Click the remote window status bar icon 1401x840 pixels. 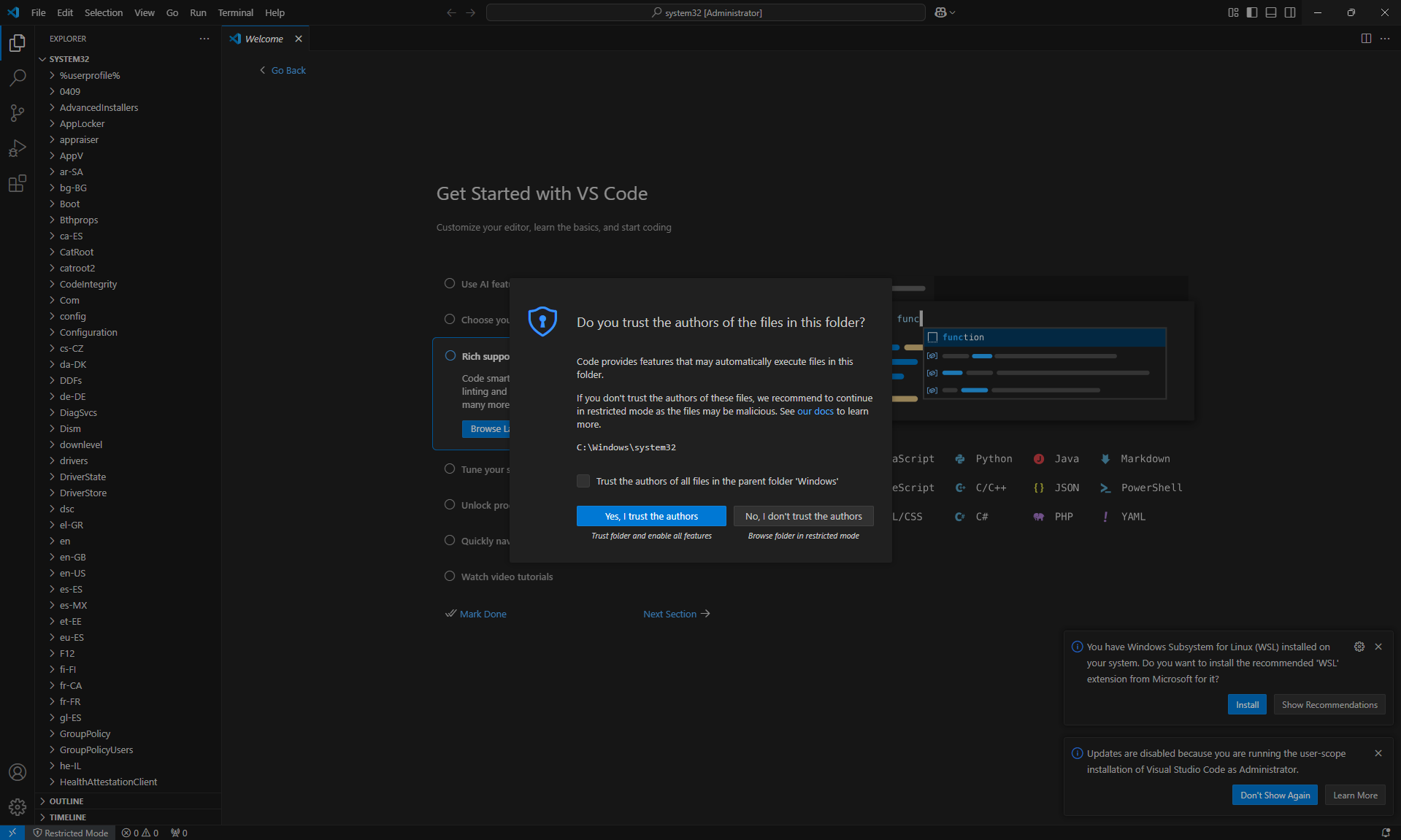click(12, 833)
